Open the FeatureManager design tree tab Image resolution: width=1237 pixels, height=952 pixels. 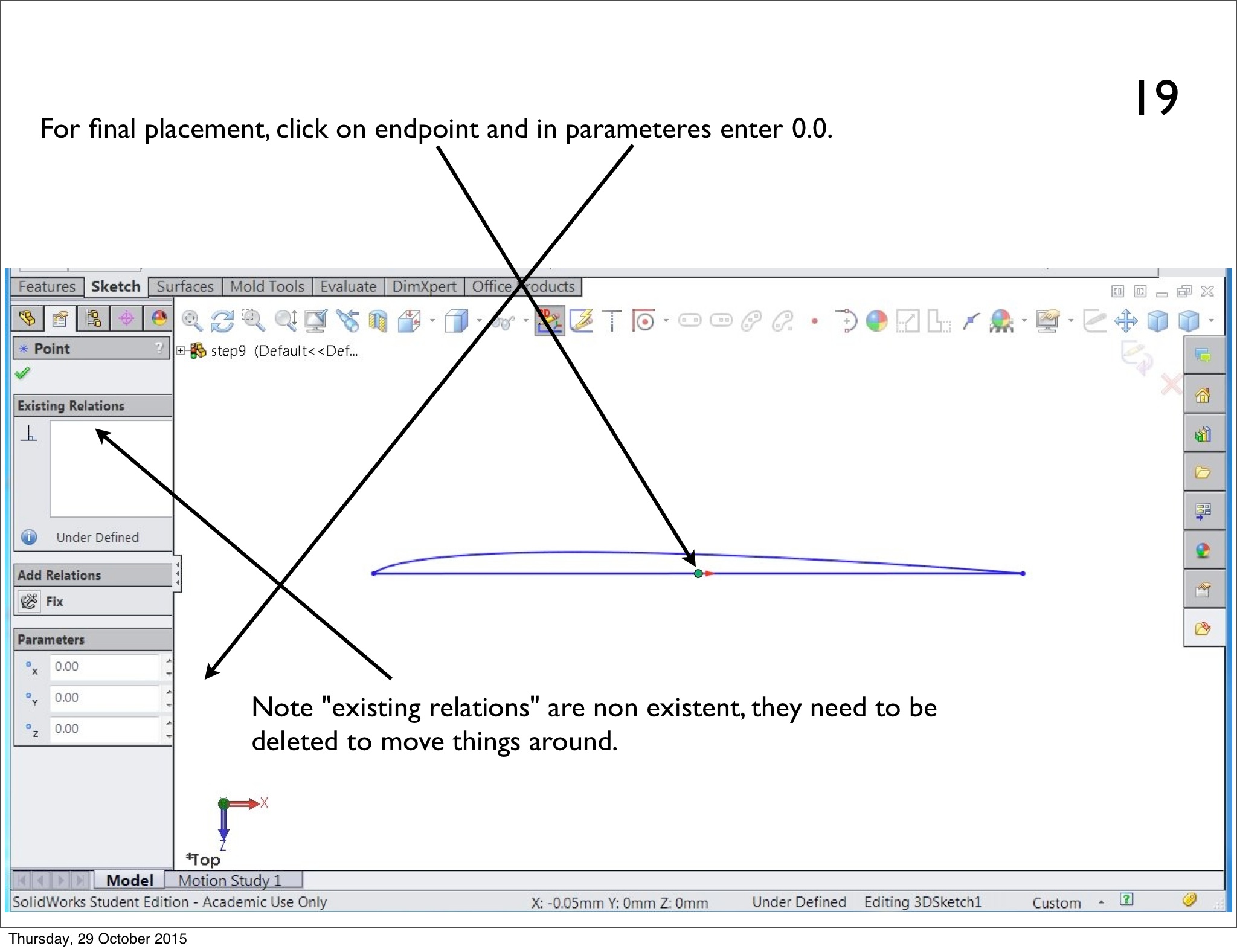27,318
